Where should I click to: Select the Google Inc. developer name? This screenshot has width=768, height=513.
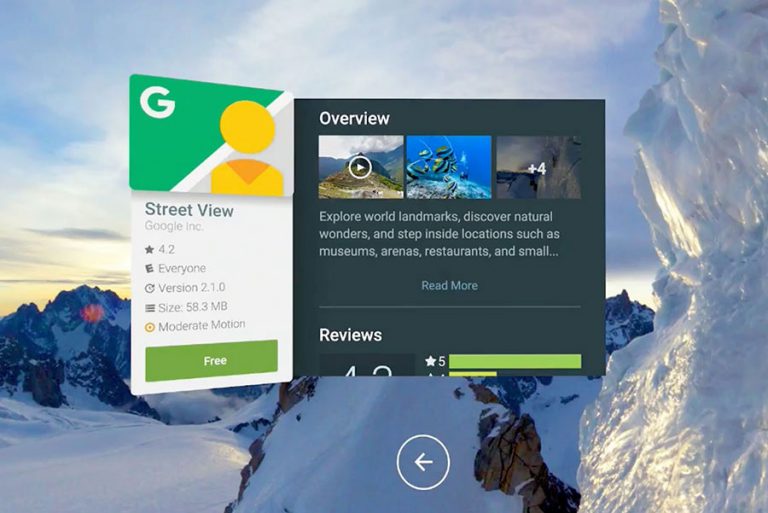[174, 227]
